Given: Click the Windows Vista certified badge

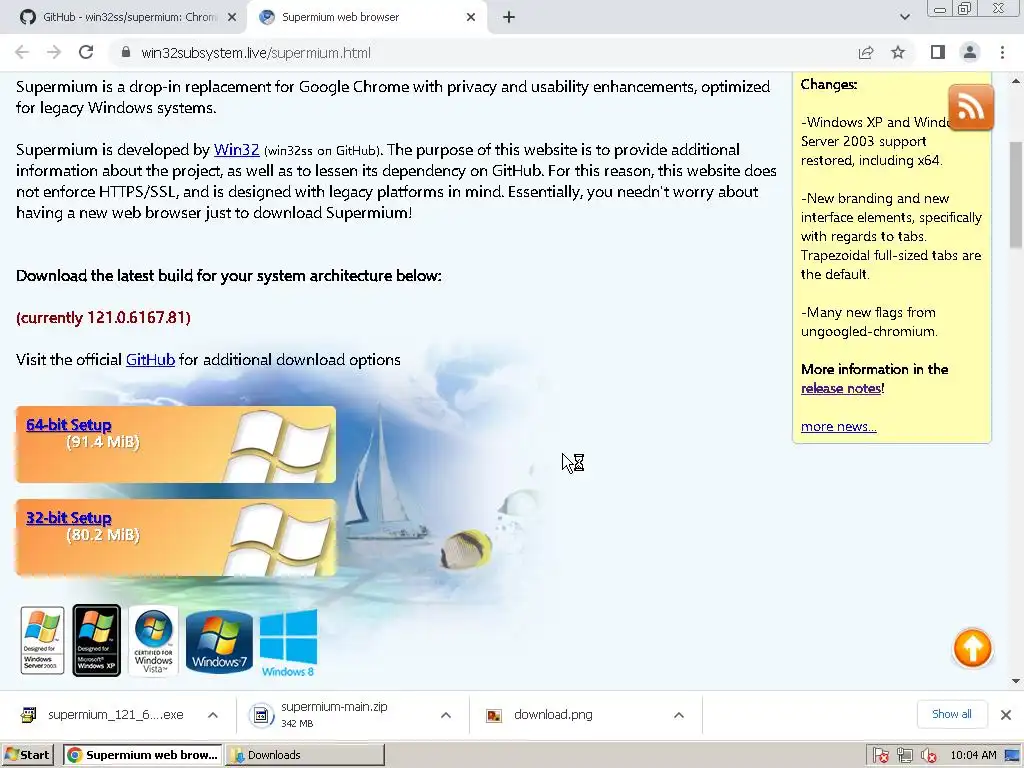Looking at the screenshot, I should tap(153, 641).
